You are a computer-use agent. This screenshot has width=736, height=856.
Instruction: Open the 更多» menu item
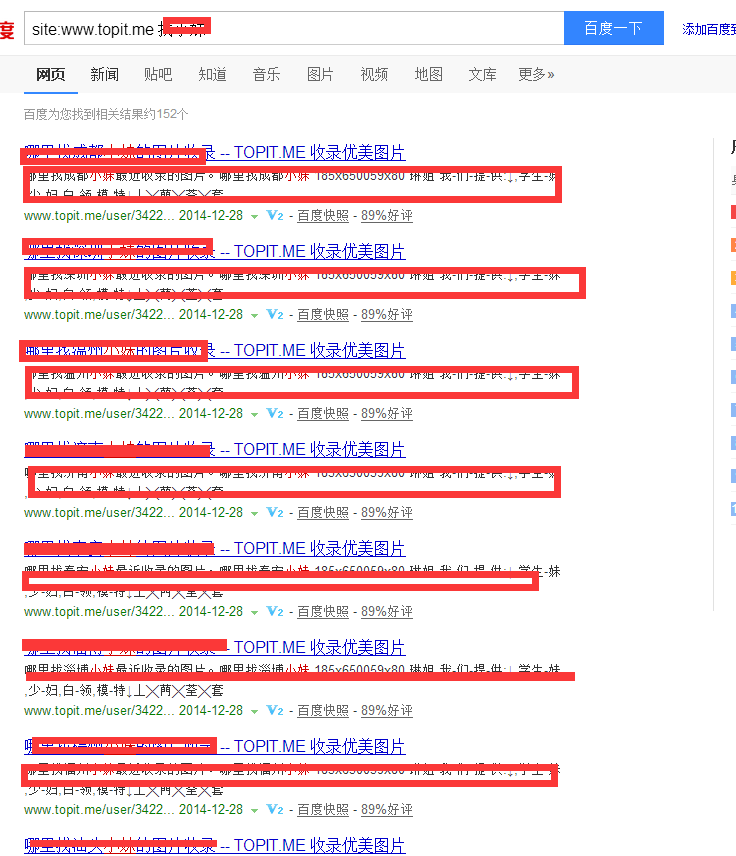point(536,74)
